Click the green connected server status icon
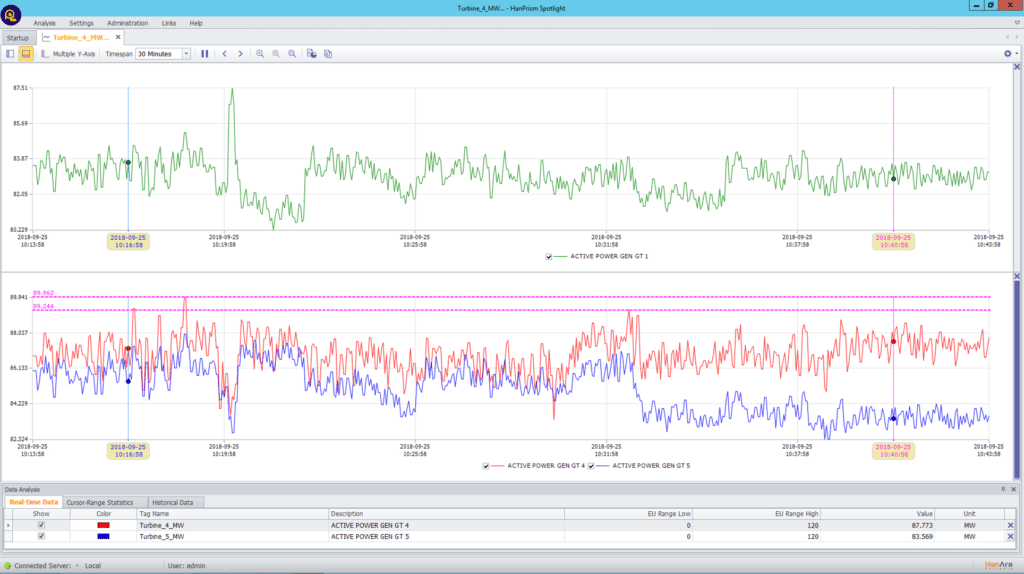The width and height of the screenshot is (1024, 574). point(7,566)
